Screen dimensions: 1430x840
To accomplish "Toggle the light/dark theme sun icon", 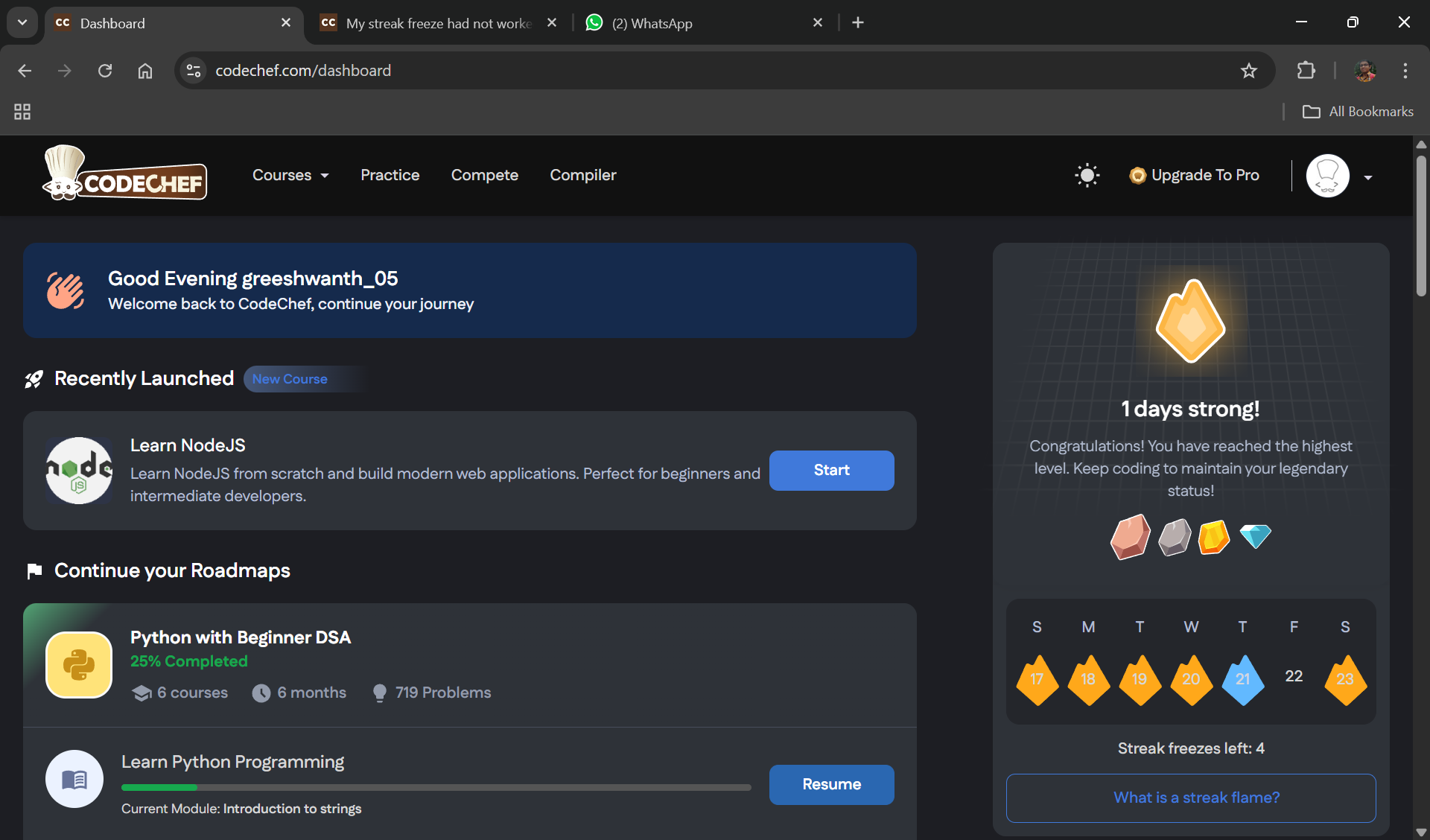I will point(1087,175).
